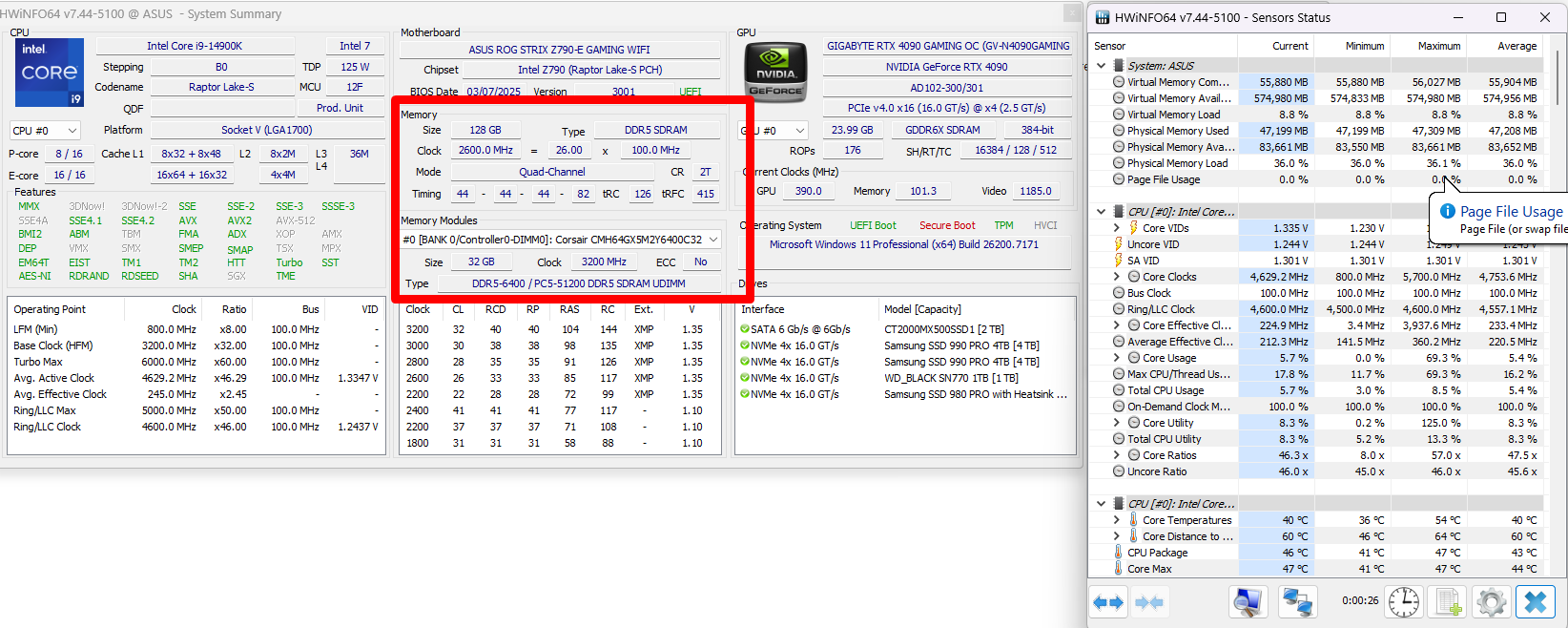Click the circle icon beside Total CPU Usage
The height and width of the screenshot is (628, 1568).
click(x=1118, y=390)
